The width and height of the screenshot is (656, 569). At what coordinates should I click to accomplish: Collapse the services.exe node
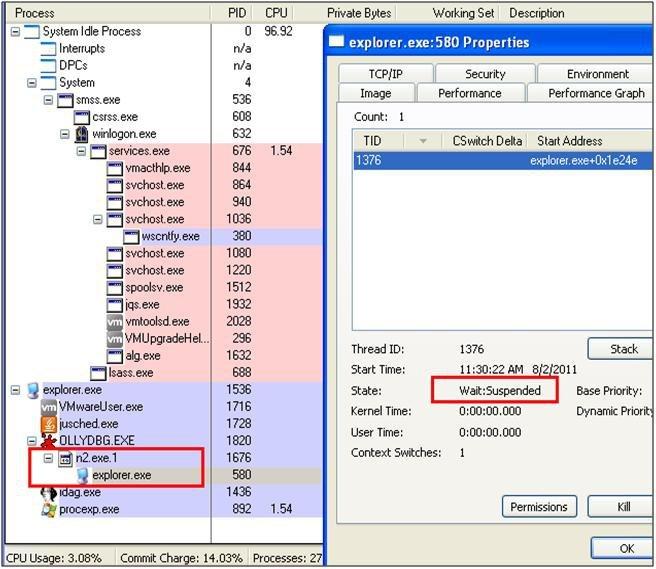click(81, 151)
